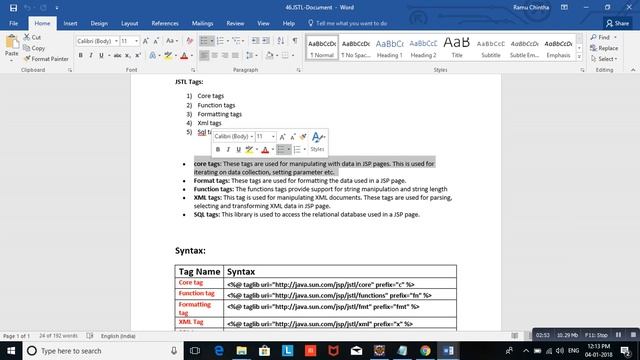The width and height of the screenshot is (640, 360).
Task: Open the ribbon font size dropdown
Action: point(136,41)
